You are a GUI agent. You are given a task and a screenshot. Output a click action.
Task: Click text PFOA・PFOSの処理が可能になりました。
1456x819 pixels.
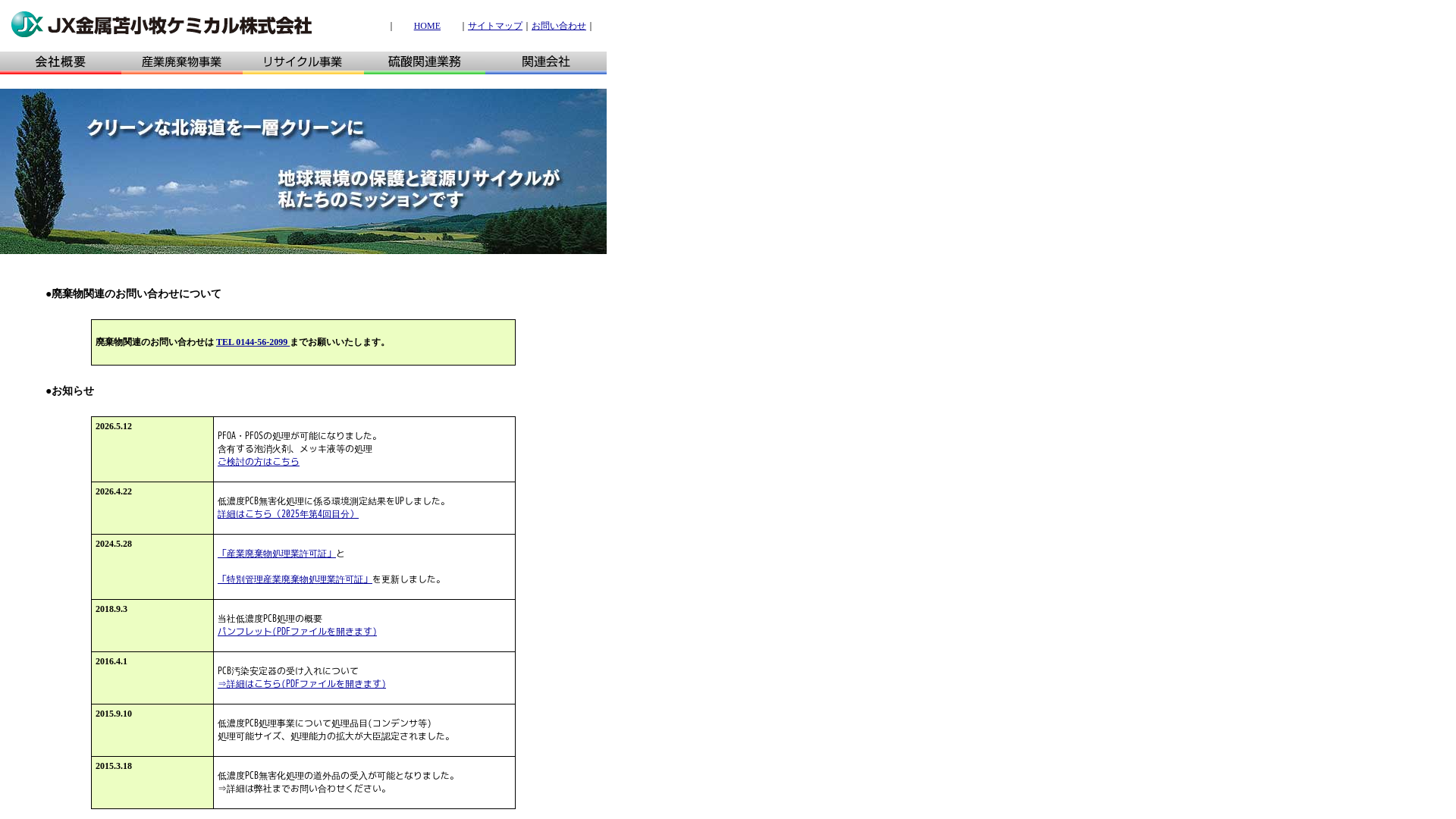[300, 436]
